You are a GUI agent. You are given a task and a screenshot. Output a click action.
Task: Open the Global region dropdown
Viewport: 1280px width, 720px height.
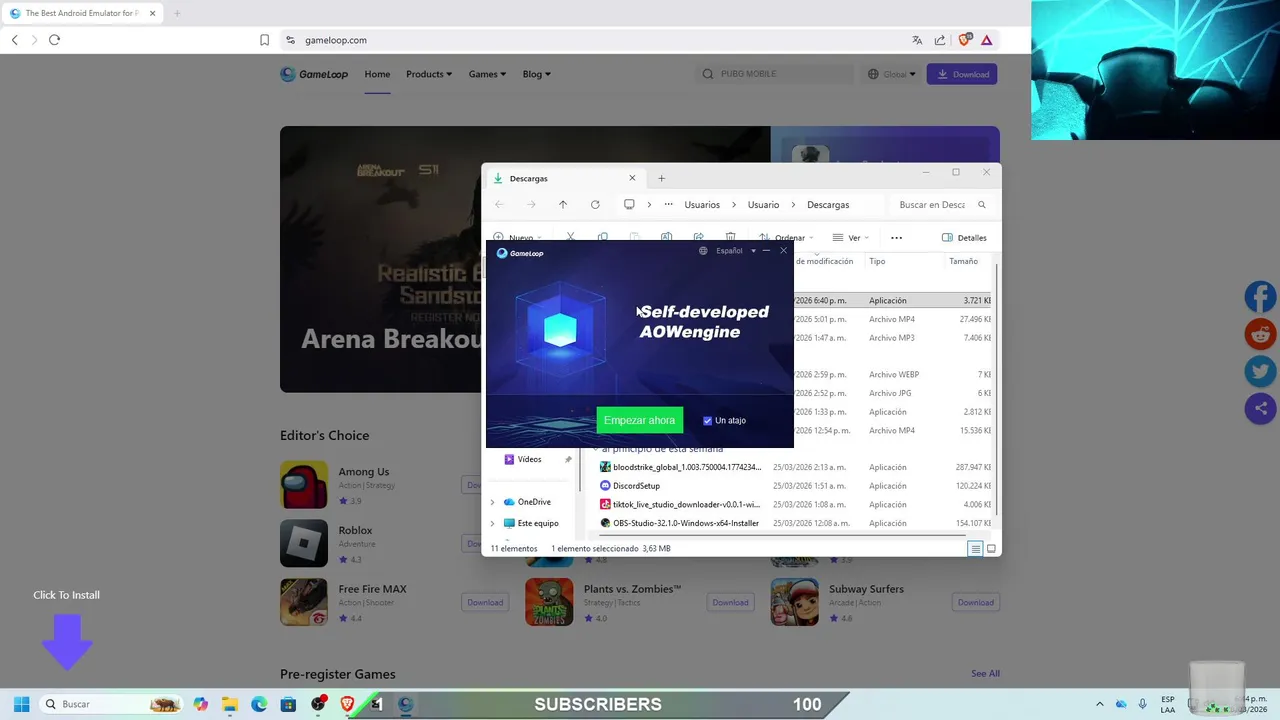click(x=892, y=74)
